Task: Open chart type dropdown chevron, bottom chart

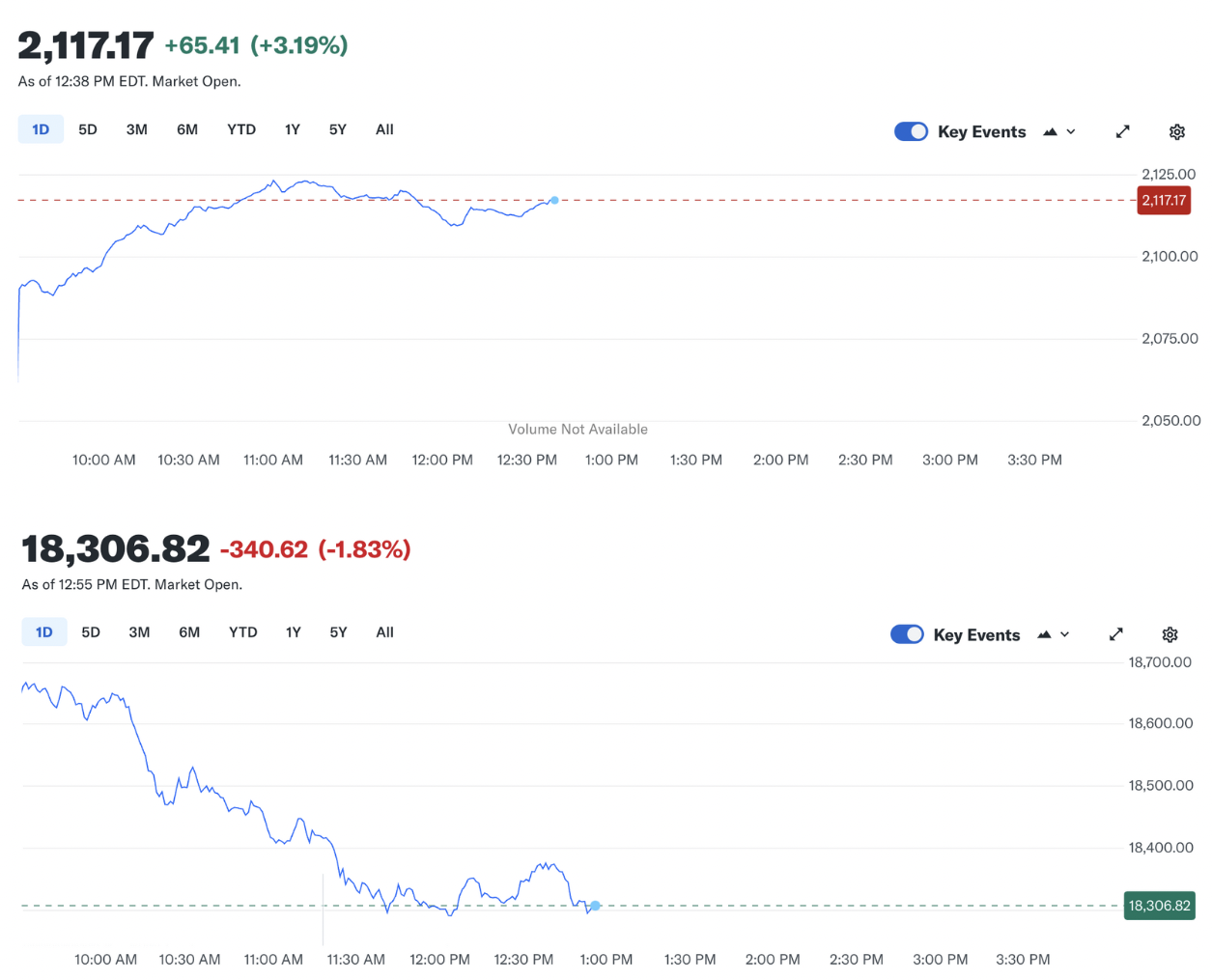Action: coord(1065,634)
